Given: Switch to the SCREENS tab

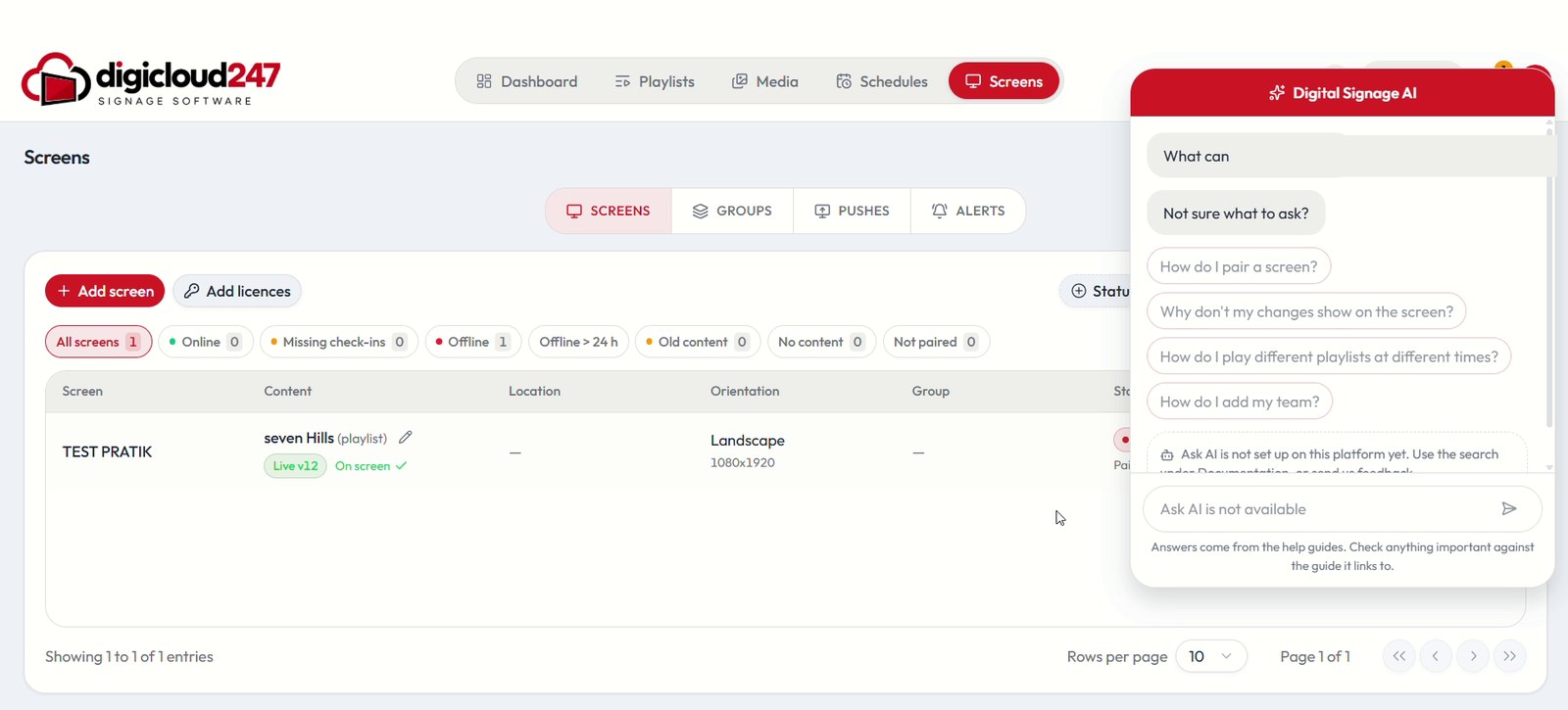Looking at the screenshot, I should (609, 211).
